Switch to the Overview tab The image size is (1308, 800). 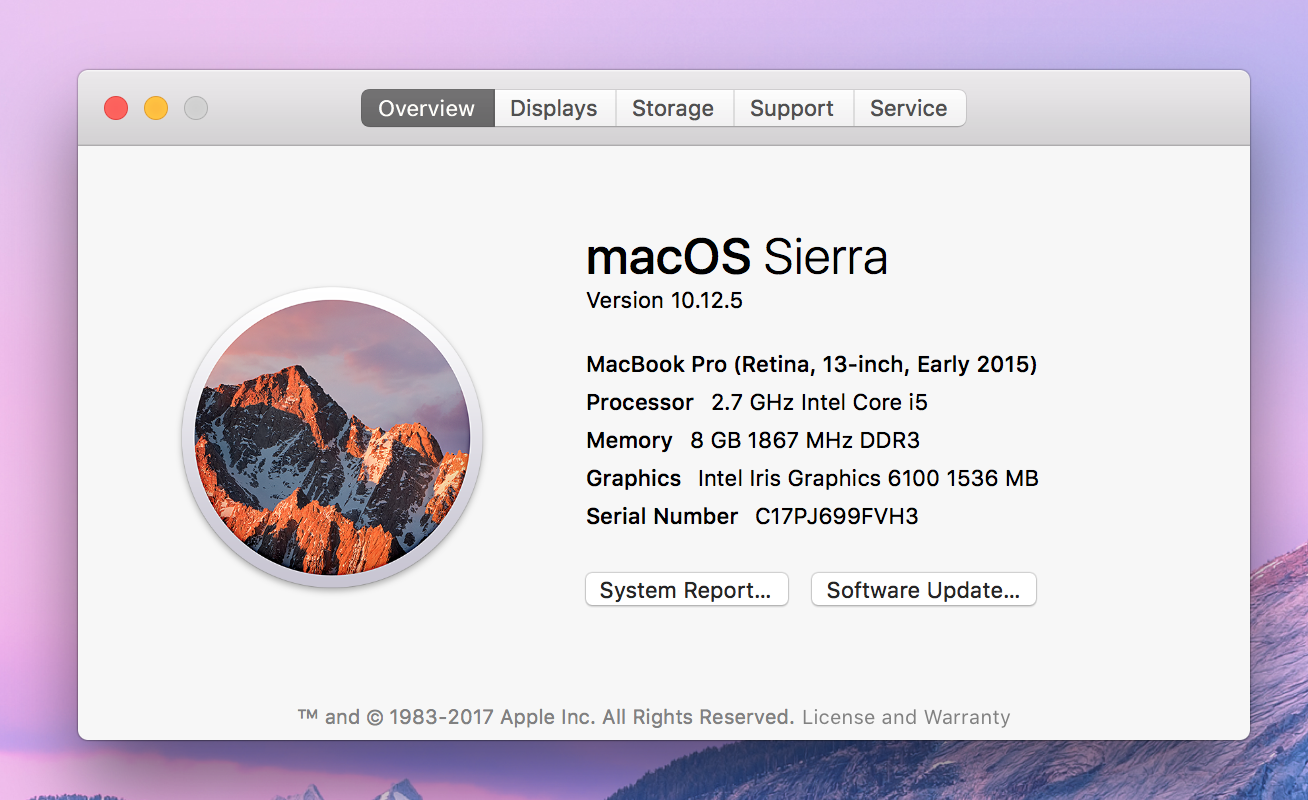427,108
